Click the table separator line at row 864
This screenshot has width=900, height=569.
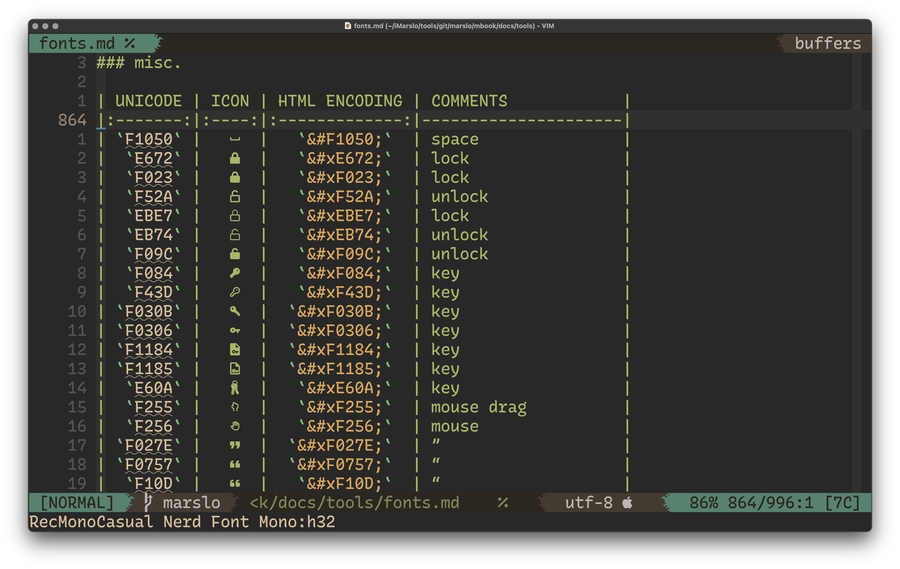pyautogui.click(x=364, y=120)
